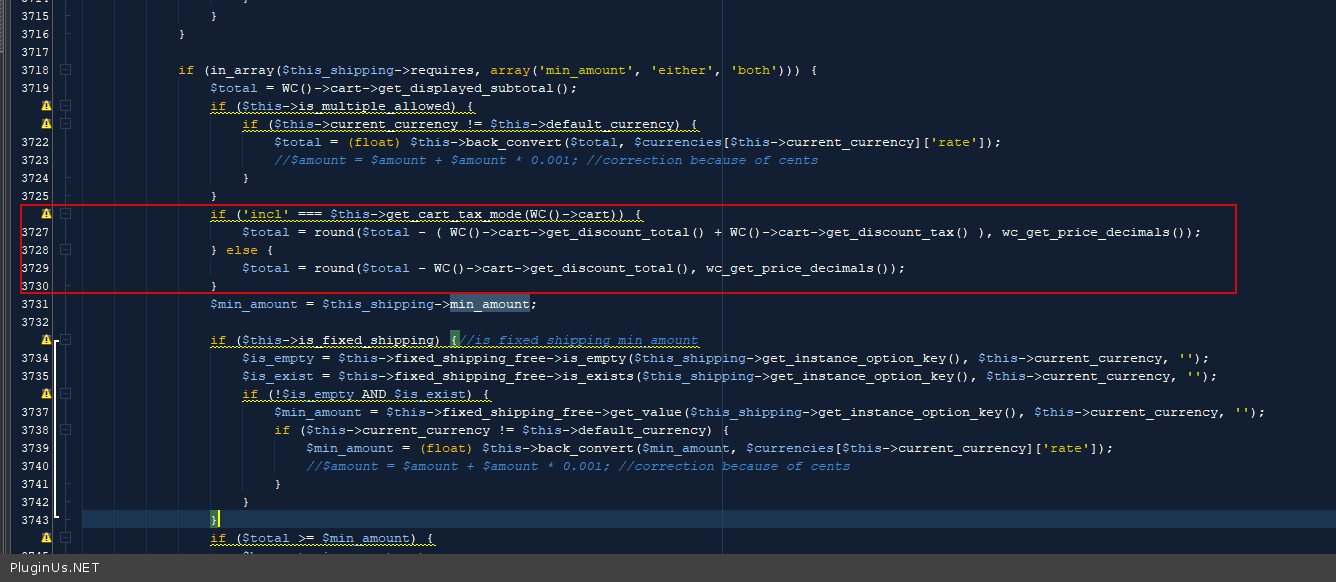Click warning icon beside is_multiple_allowed line
Screen dimensions: 1336x582
(46, 106)
